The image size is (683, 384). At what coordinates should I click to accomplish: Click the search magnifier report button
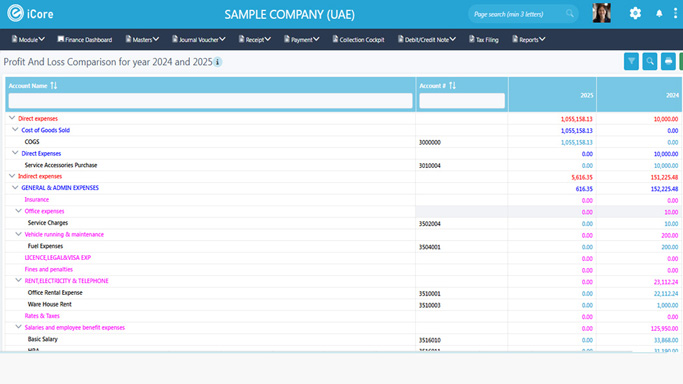coord(650,61)
